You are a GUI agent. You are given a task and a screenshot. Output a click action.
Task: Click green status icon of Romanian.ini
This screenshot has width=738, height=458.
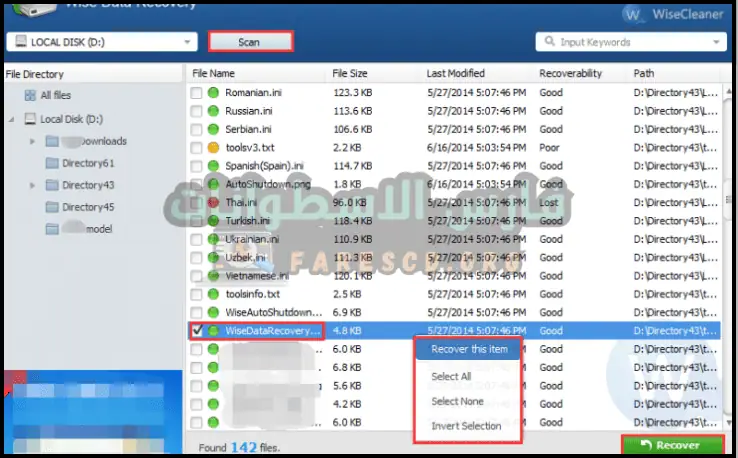click(x=213, y=93)
